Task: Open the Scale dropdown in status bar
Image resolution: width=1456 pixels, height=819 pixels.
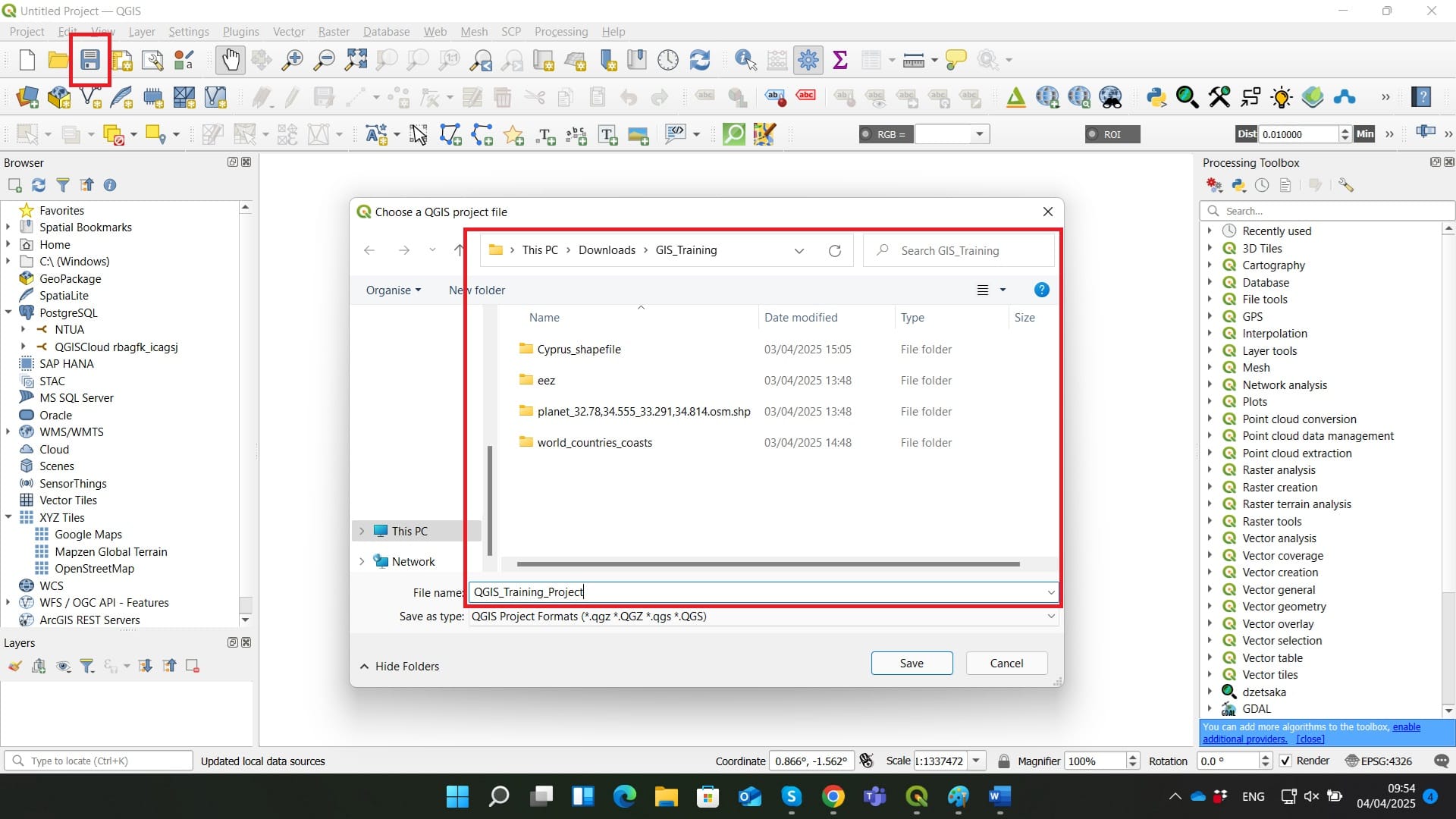Action: click(x=977, y=761)
